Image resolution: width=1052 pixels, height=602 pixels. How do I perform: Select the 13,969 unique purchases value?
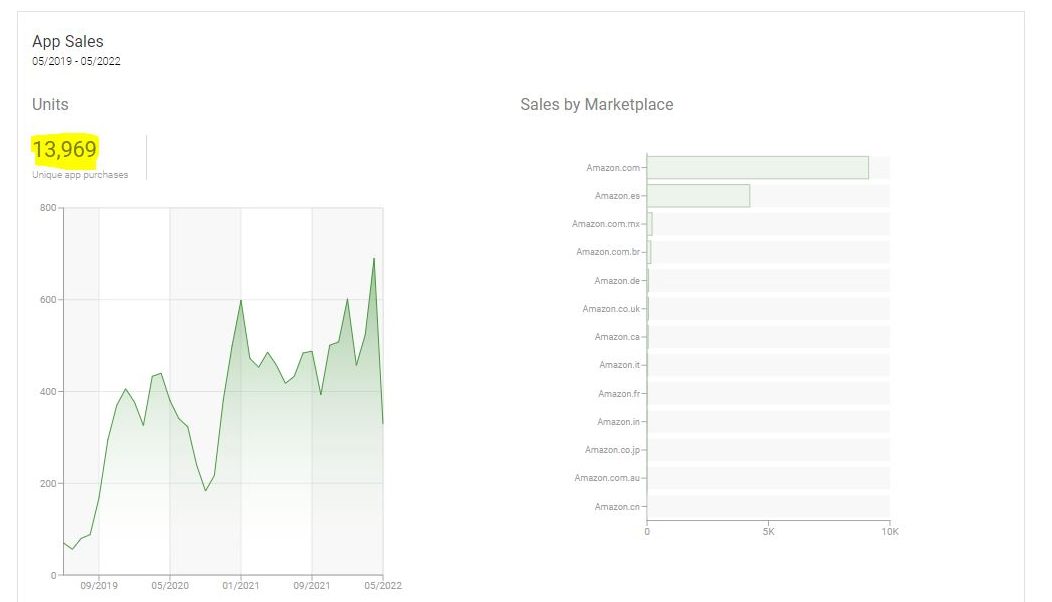[x=64, y=149]
